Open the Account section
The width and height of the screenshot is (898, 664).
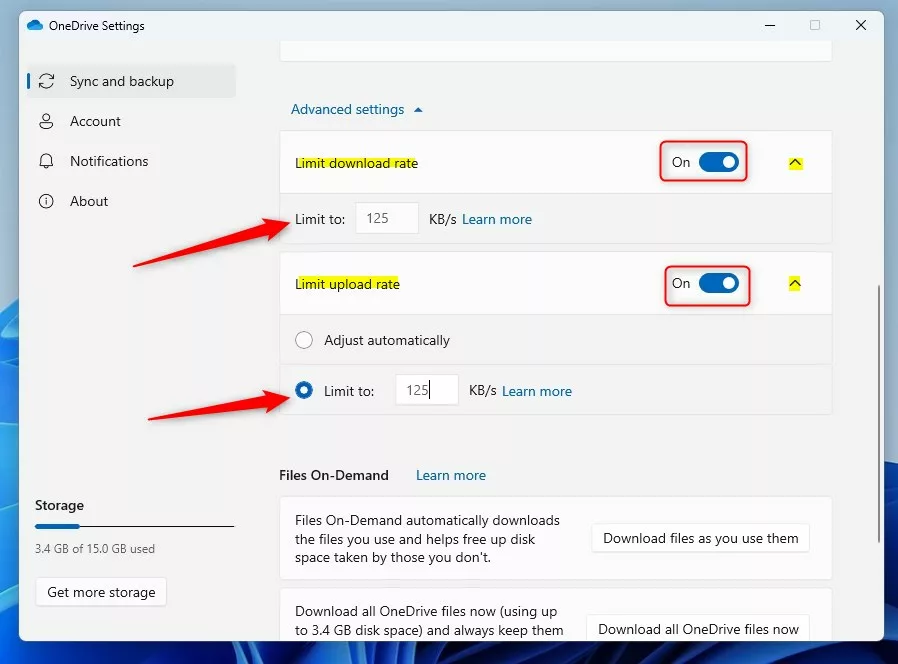[131, 121]
